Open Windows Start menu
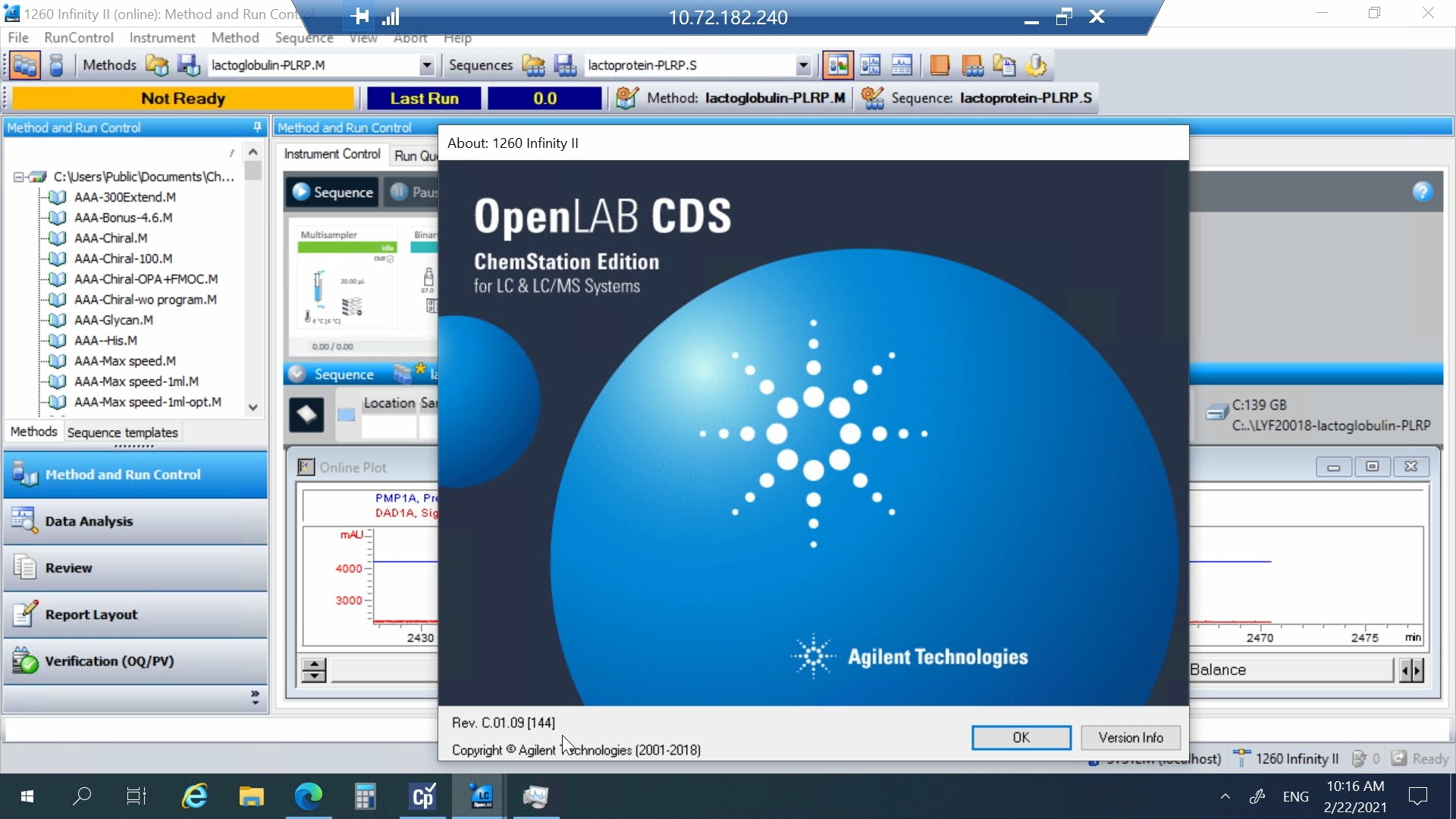This screenshot has width=1456, height=819. click(27, 796)
